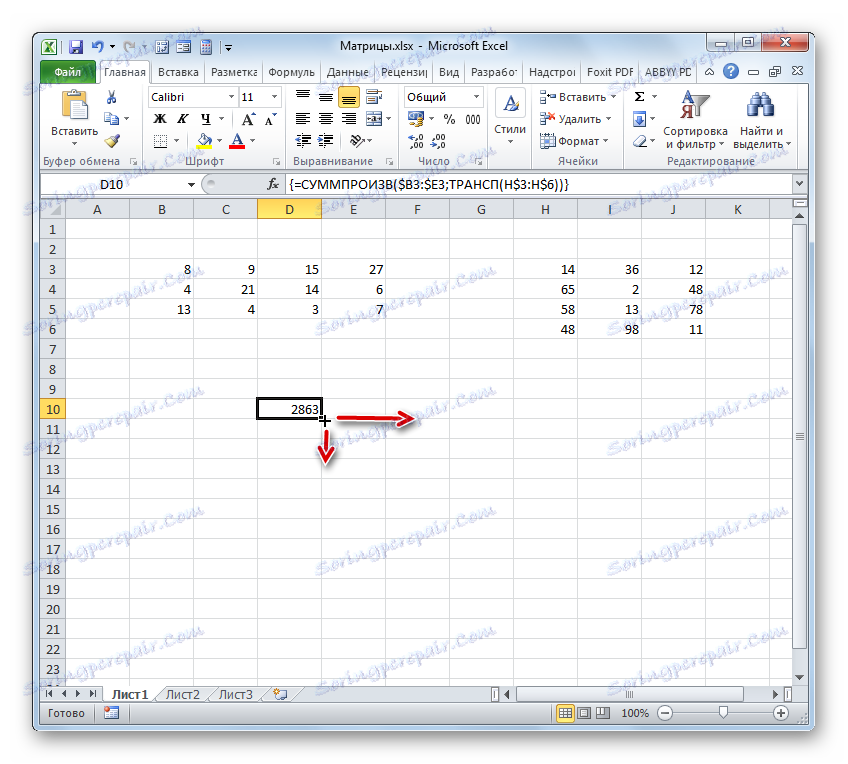Click the Clear eraser icon

click(640, 141)
